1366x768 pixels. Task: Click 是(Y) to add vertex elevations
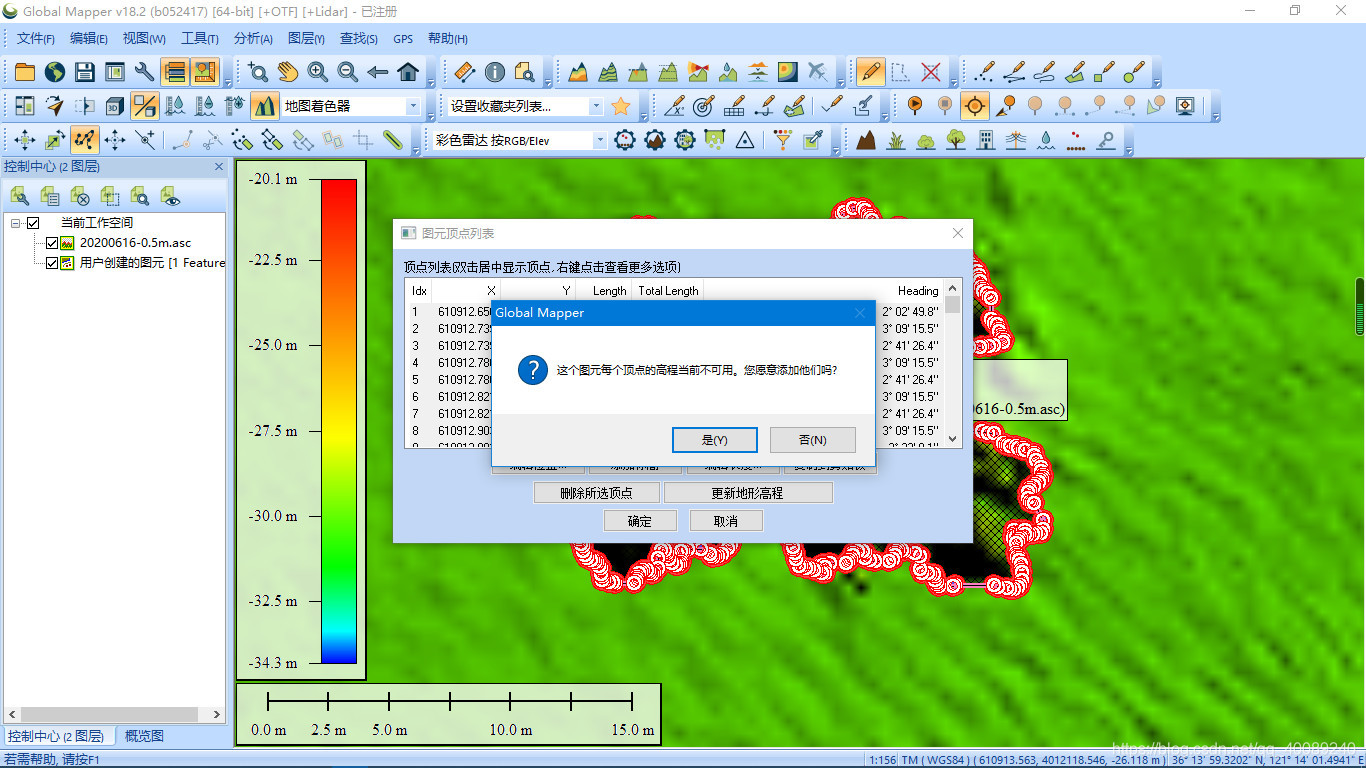[714, 440]
